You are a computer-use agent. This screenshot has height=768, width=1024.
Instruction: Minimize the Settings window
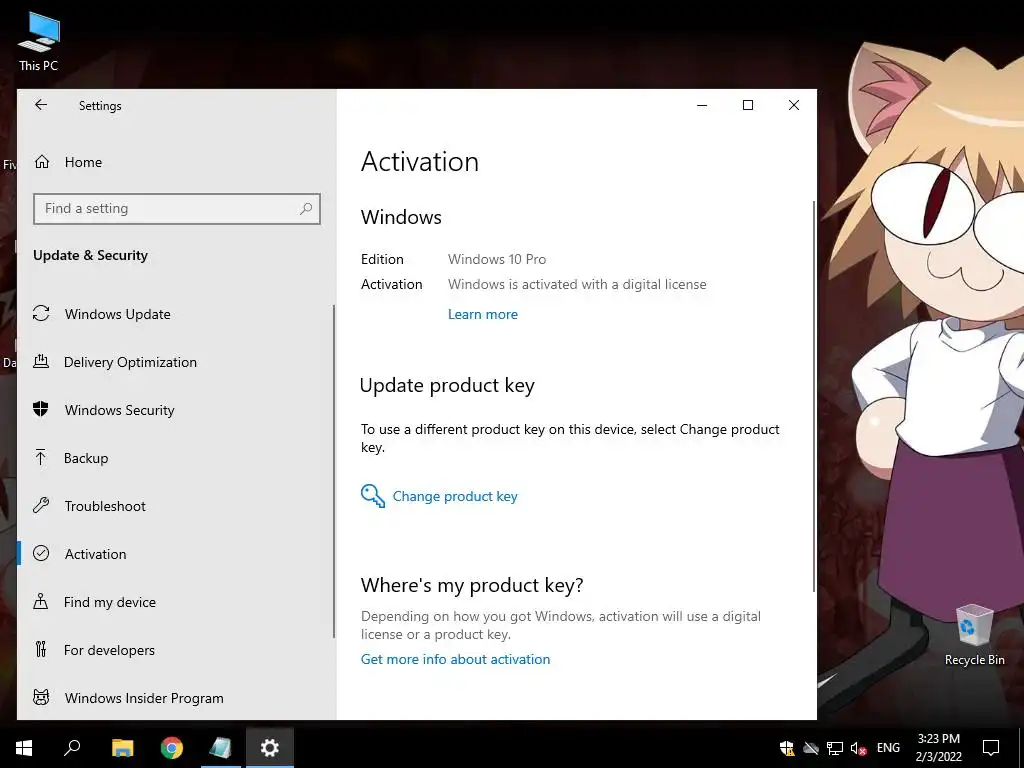pos(702,105)
